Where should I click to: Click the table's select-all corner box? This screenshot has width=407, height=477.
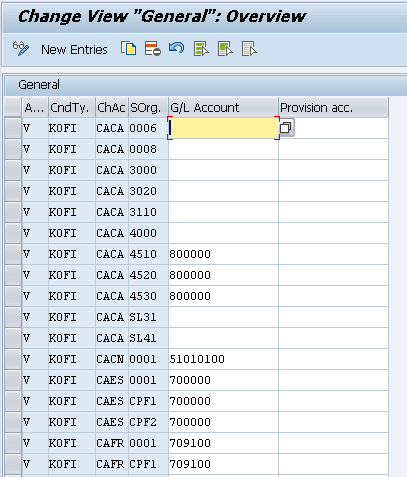pos(13,107)
